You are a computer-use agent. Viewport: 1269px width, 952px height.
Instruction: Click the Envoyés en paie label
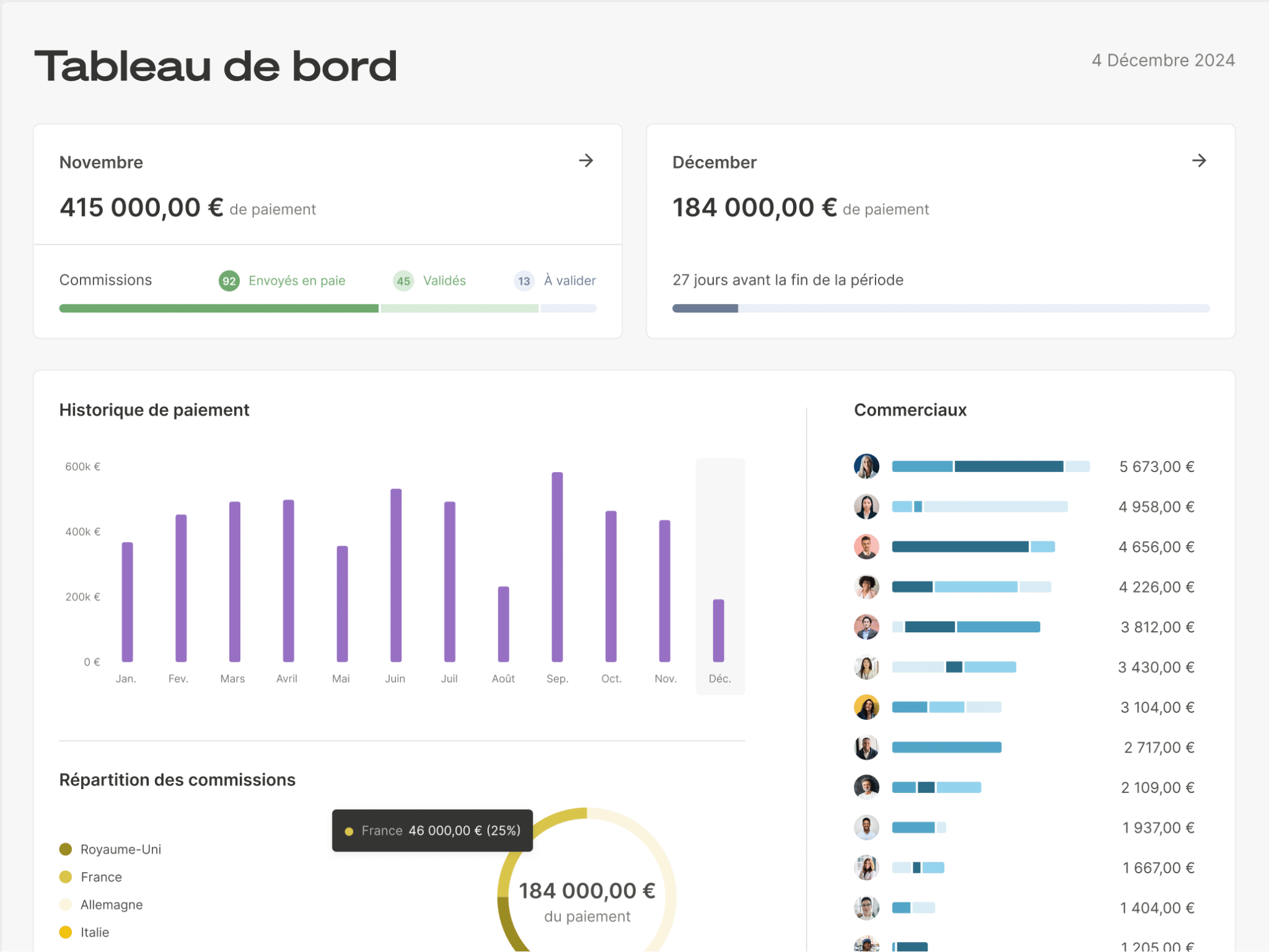pyautogui.click(x=297, y=280)
